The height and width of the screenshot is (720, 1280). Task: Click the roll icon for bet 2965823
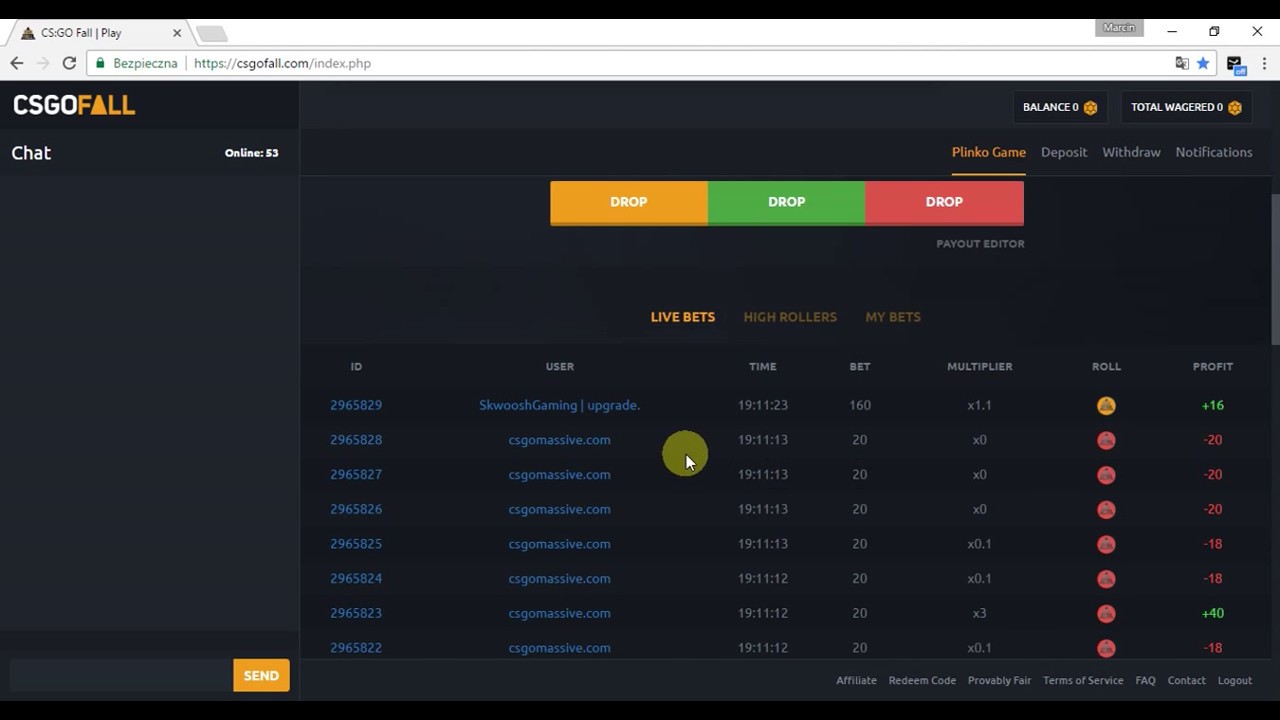pos(1106,614)
